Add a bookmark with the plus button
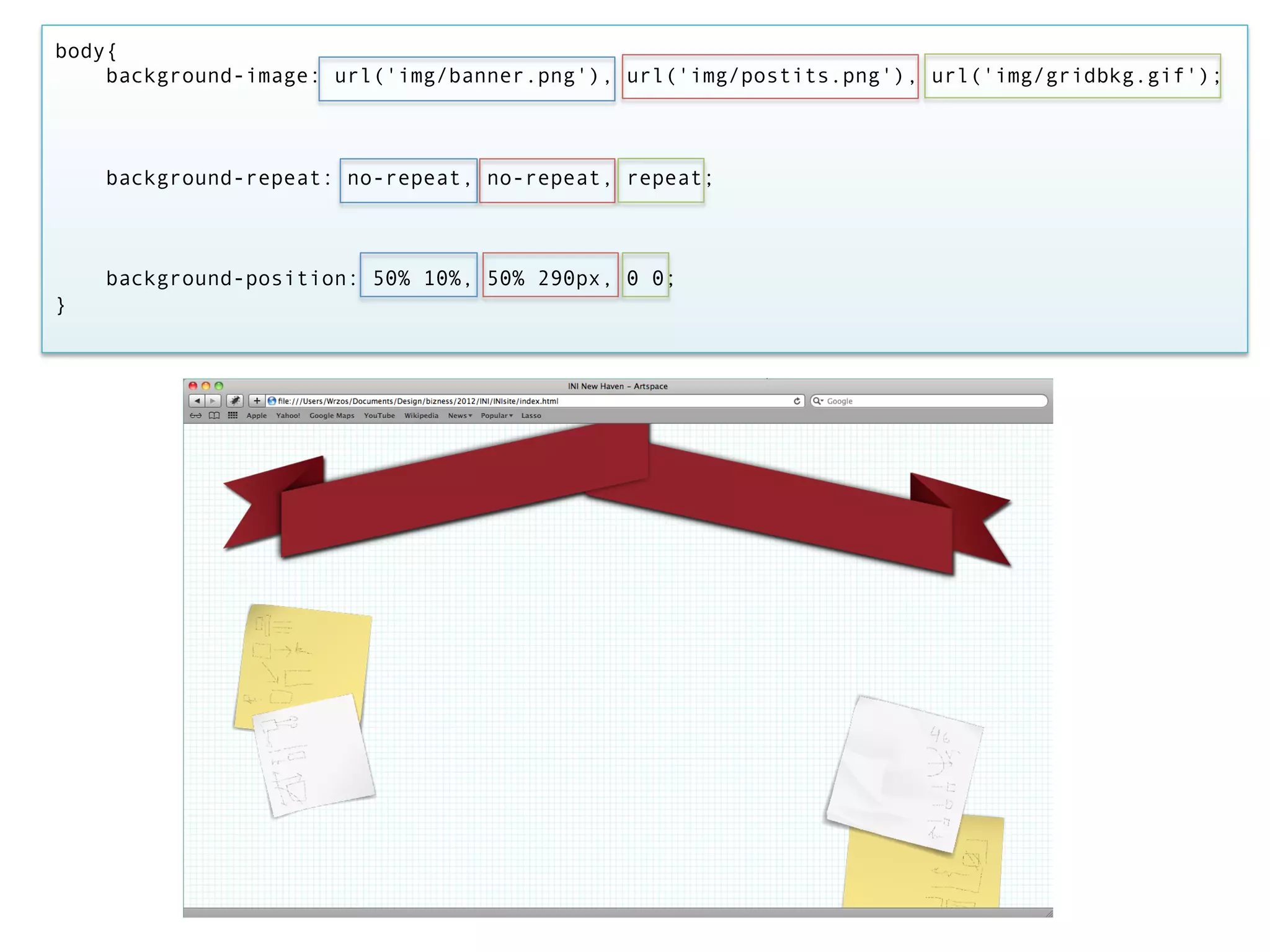Image resolution: width=1270 pixels, height=952 pixels. tap(257, 401)
